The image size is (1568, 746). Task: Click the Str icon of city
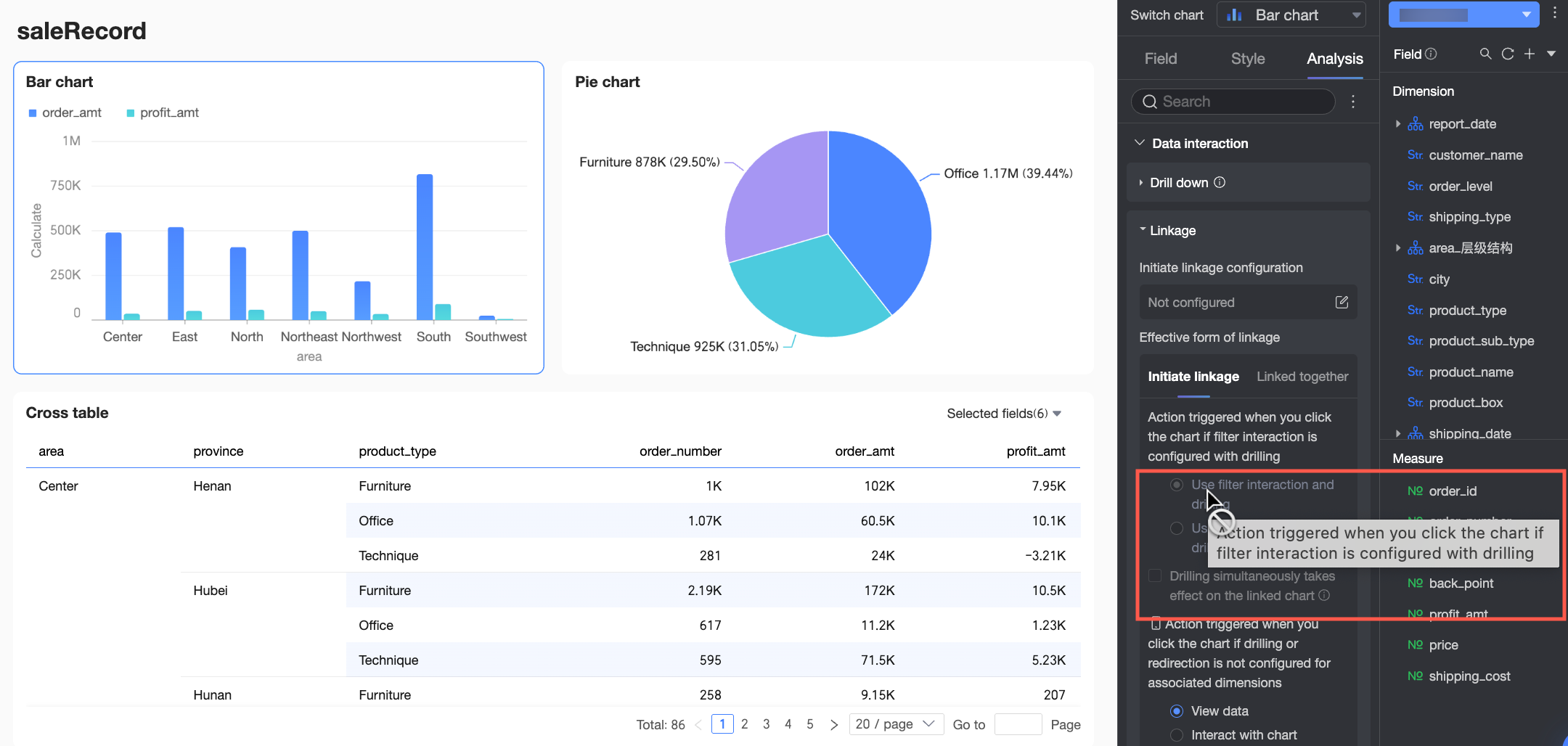coord(1415,279)
